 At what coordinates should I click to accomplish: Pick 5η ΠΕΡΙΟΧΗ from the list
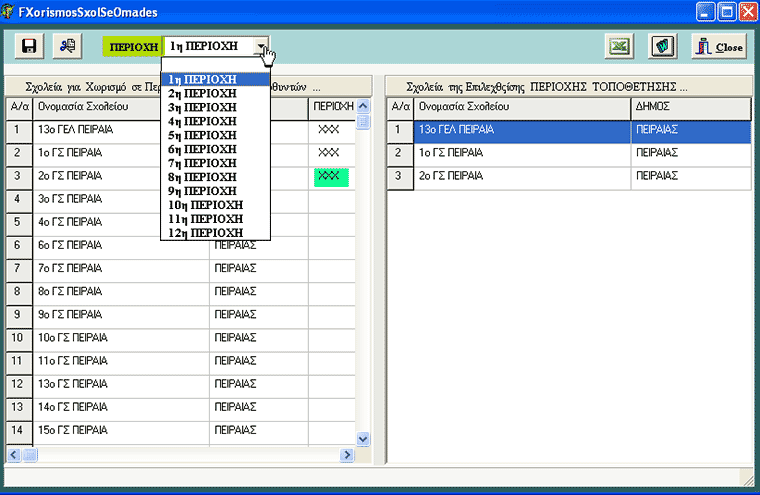[202, 135]
